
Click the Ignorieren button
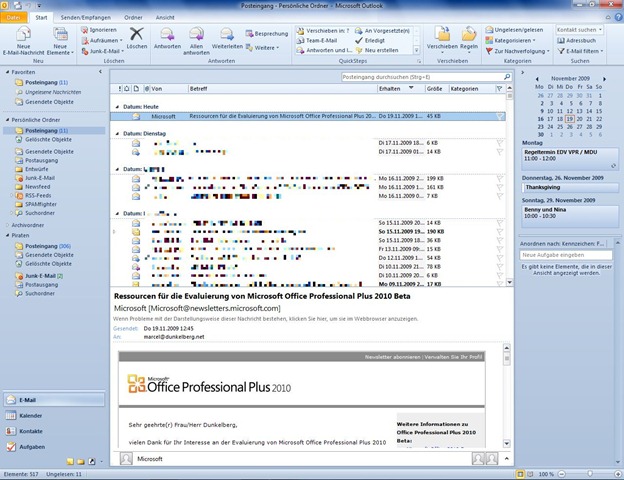pos(99,30)
